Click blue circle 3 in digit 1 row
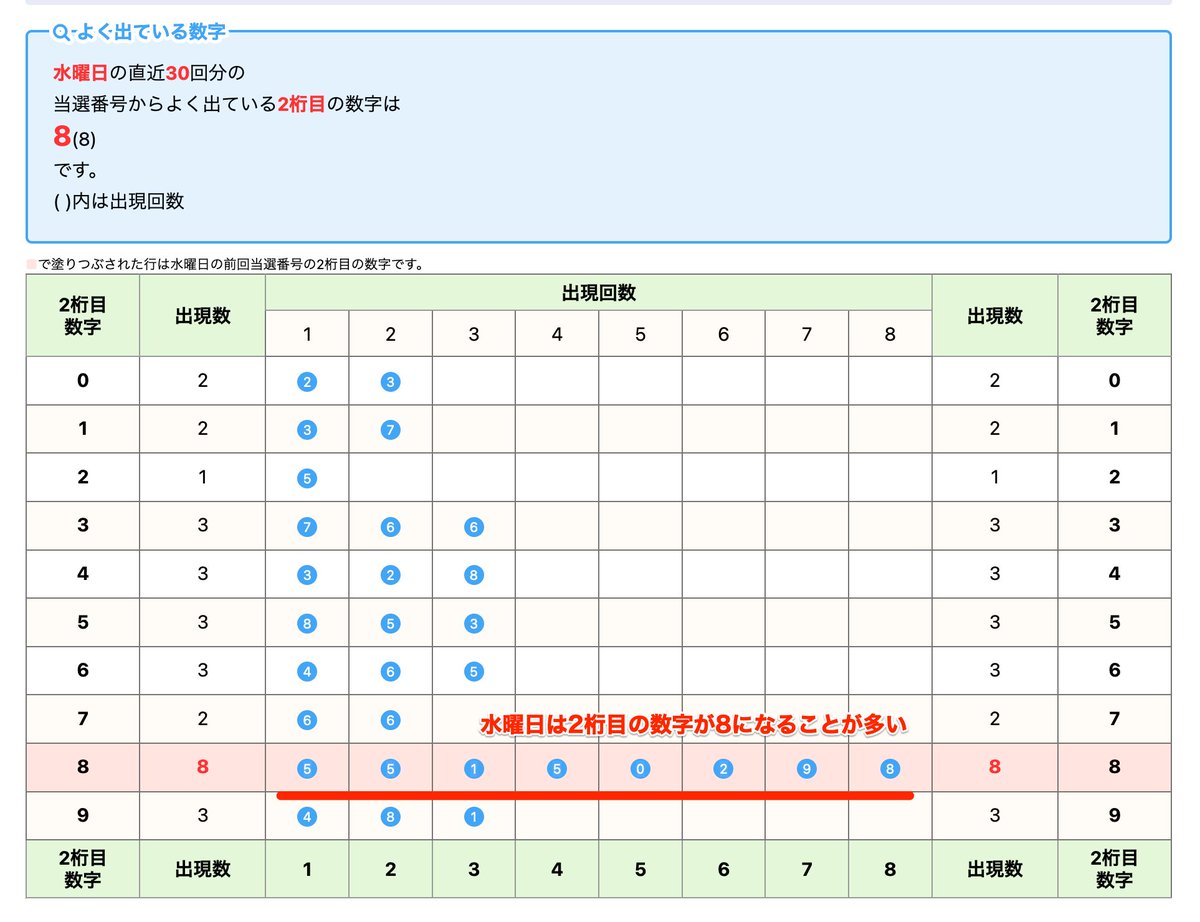The image size is (1200, 922). [x=307, y=430]
